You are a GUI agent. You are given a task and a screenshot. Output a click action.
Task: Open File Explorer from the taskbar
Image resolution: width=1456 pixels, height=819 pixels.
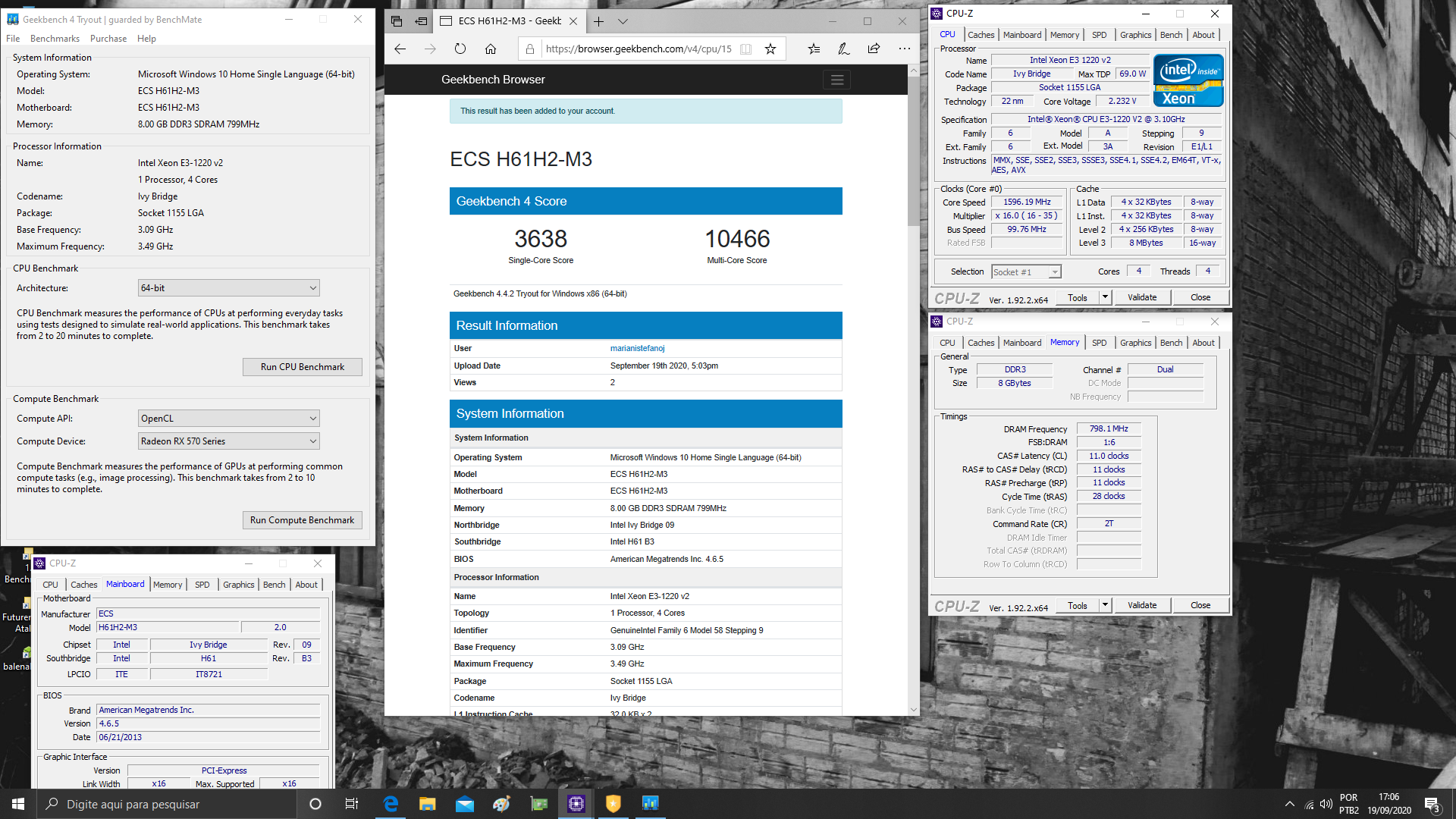point(428,804)
